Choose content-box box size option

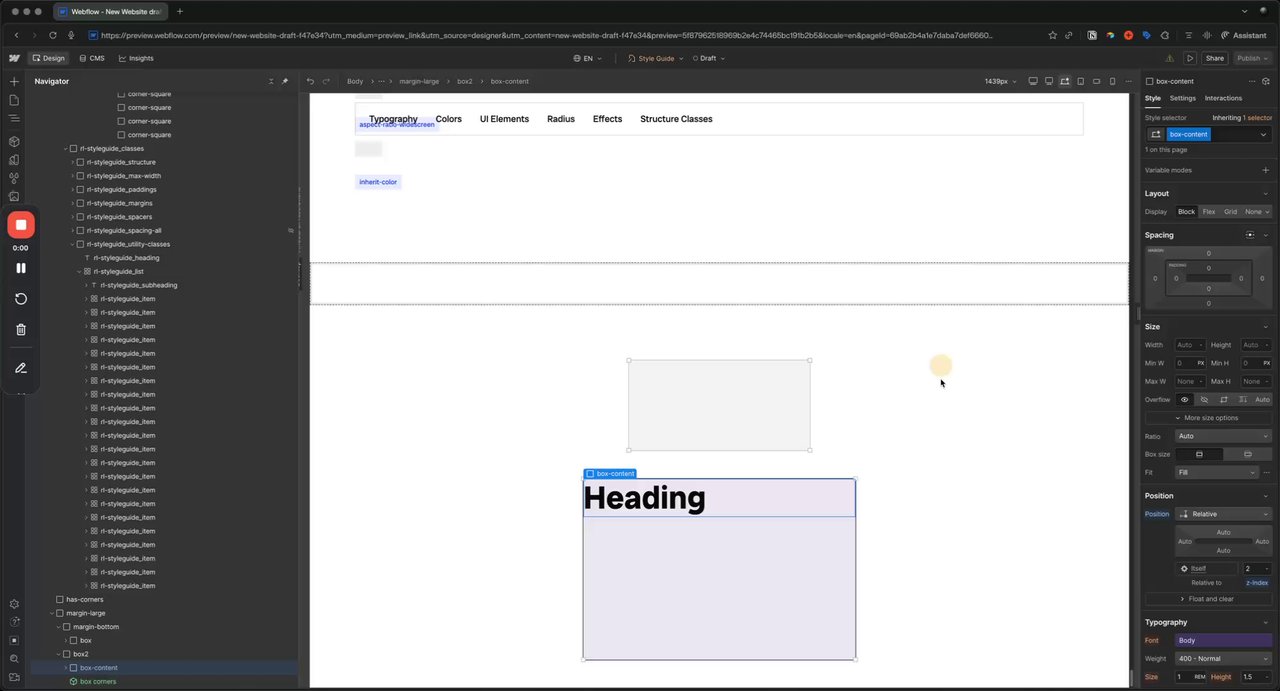coord(1247,454)
